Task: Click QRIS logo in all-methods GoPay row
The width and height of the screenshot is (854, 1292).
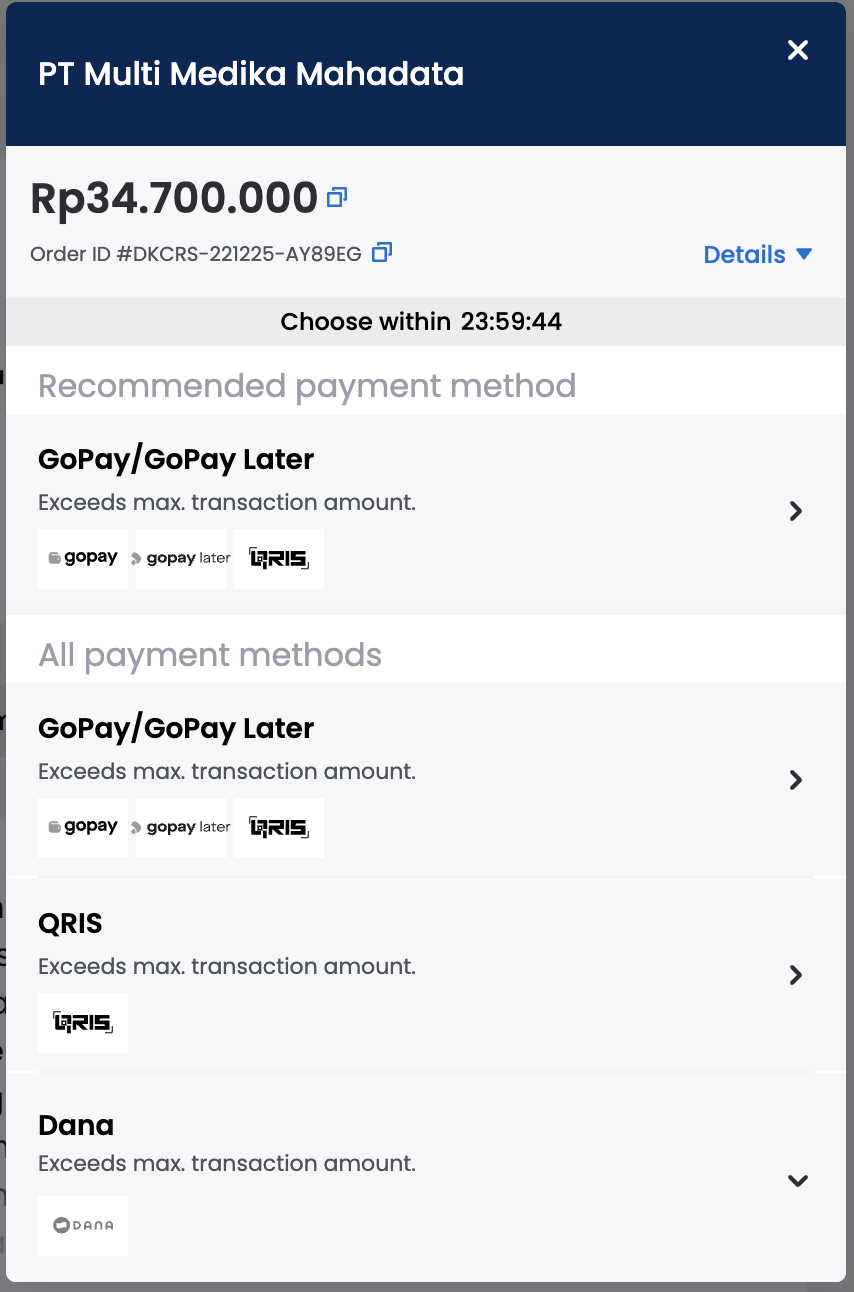Action: click(279, 827)
